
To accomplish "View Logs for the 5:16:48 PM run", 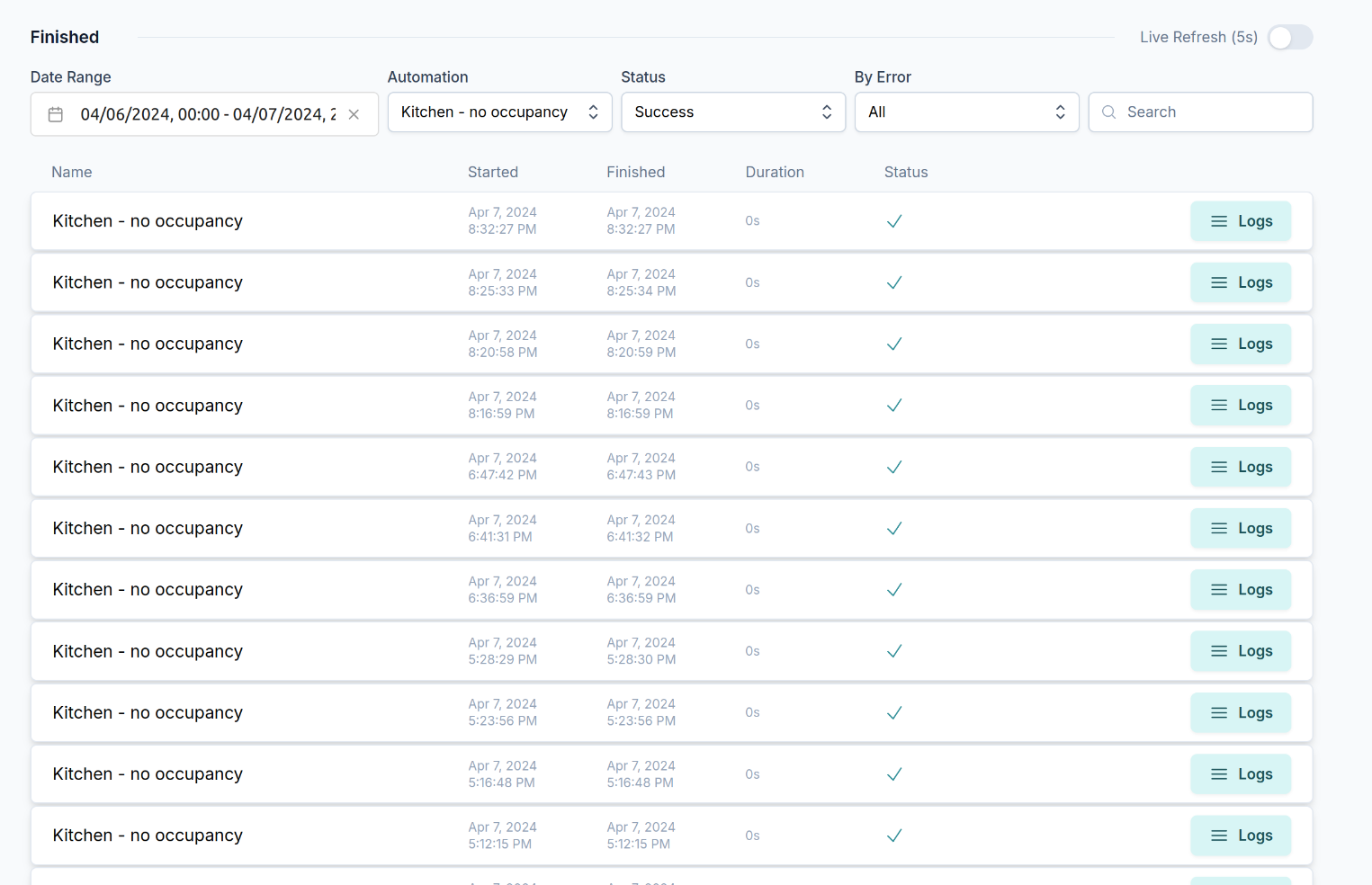I will coord(1240,774).
